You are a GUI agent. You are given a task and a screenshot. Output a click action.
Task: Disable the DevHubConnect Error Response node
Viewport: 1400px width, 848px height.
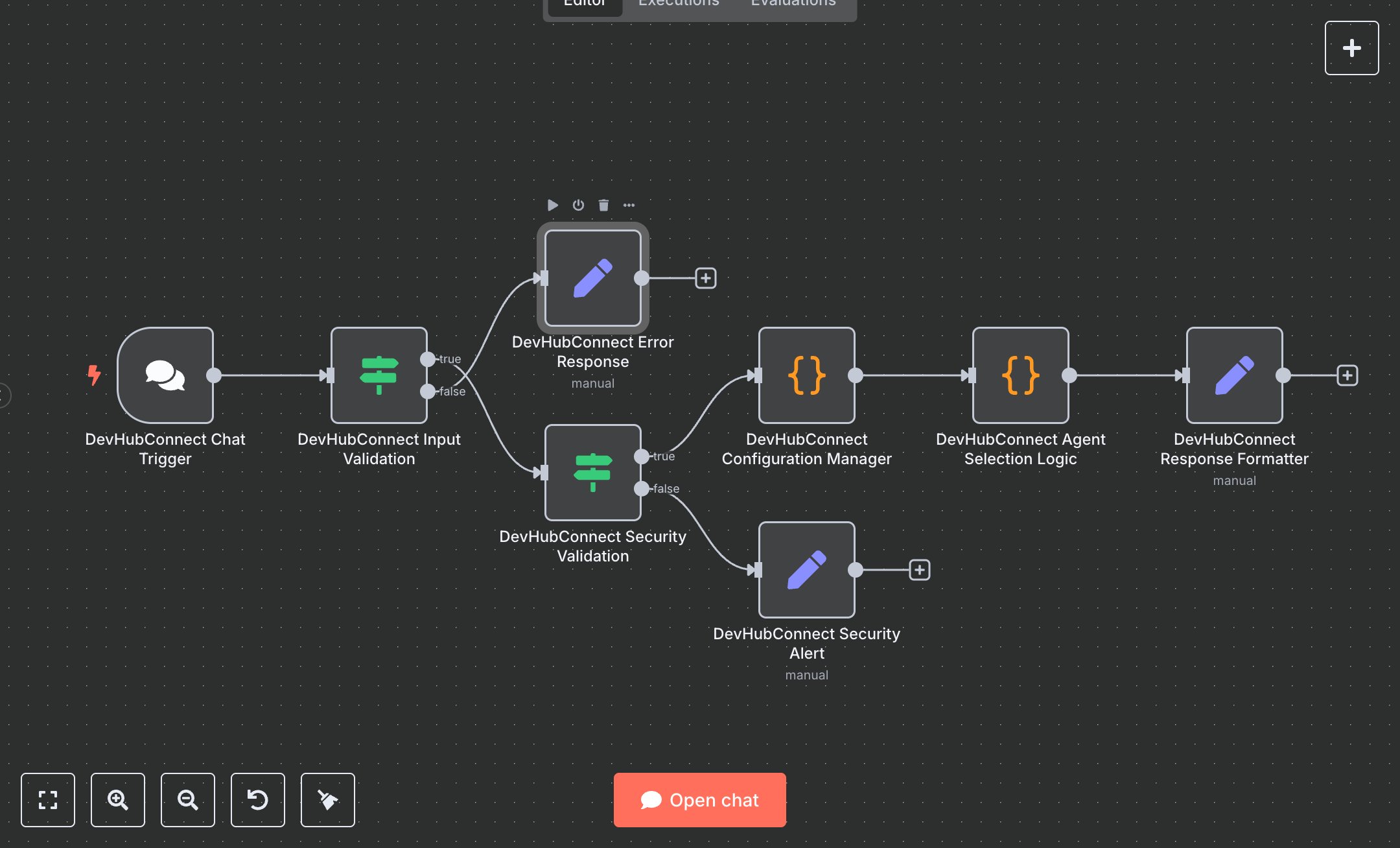coord(578,206)
